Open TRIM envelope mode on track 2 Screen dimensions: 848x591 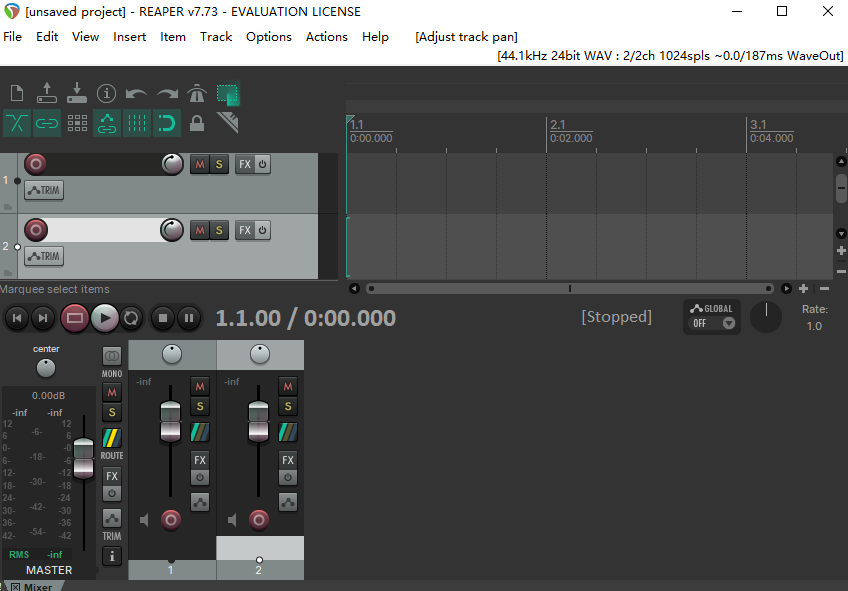(44, 256)
